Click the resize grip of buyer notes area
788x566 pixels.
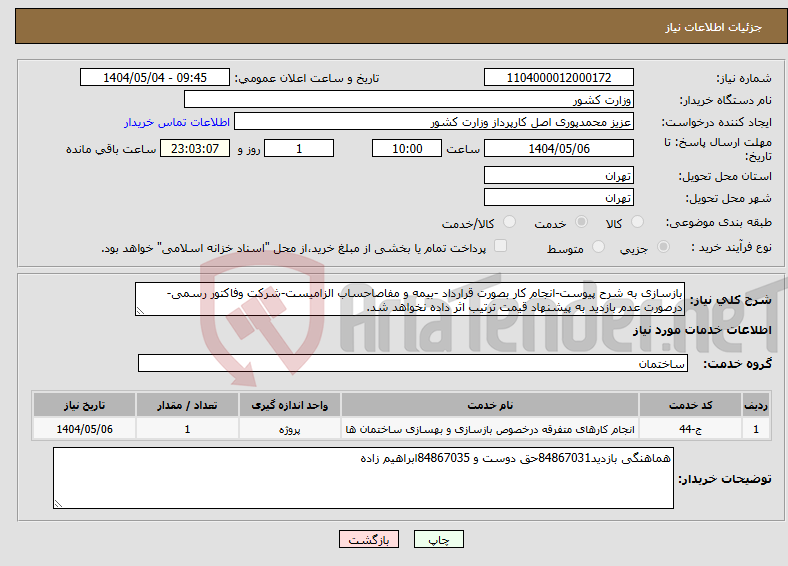tap(58, 503)
